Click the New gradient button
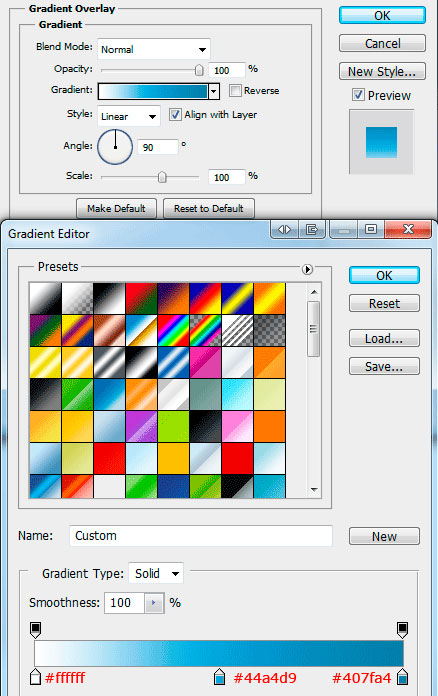The width and height of the screenshot is (438, 696). point(384,536)
